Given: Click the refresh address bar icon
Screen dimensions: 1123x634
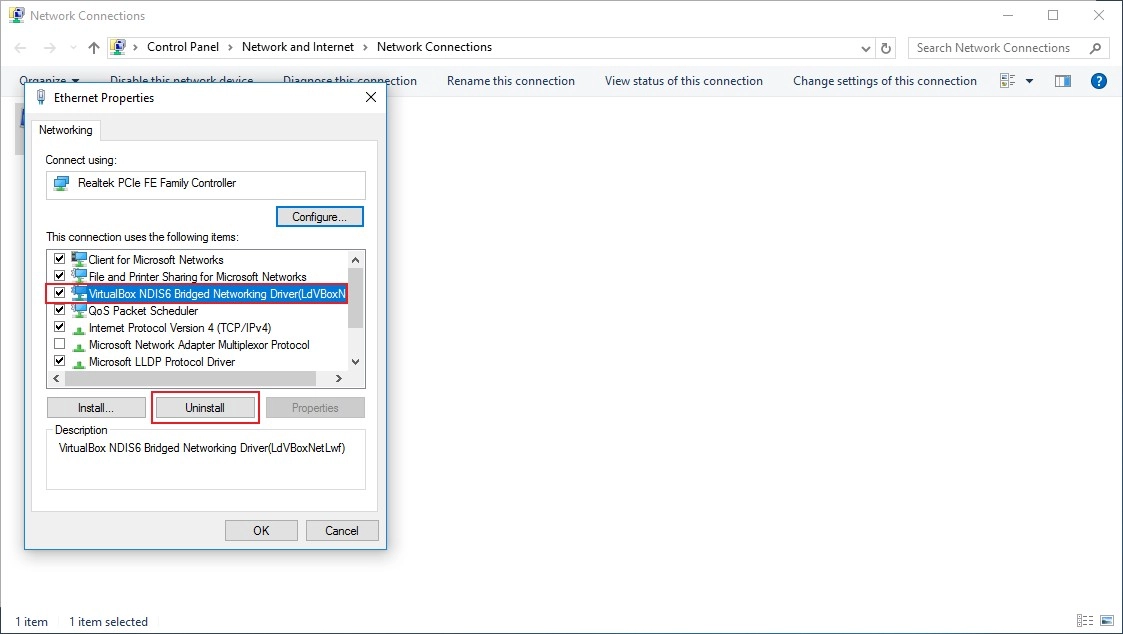Looking at the screenshot, I should [x=886, y=48].
